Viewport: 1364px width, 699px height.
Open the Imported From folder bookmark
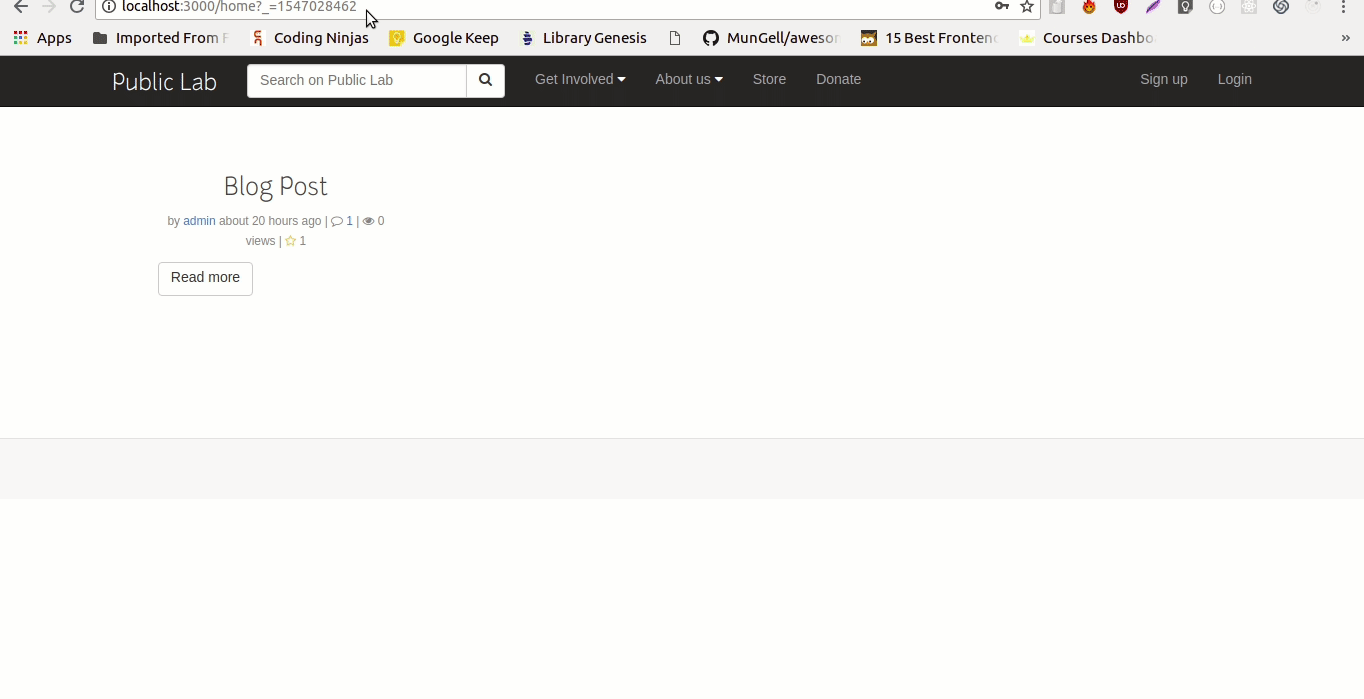pyautogui.click(x=160, y=38)
